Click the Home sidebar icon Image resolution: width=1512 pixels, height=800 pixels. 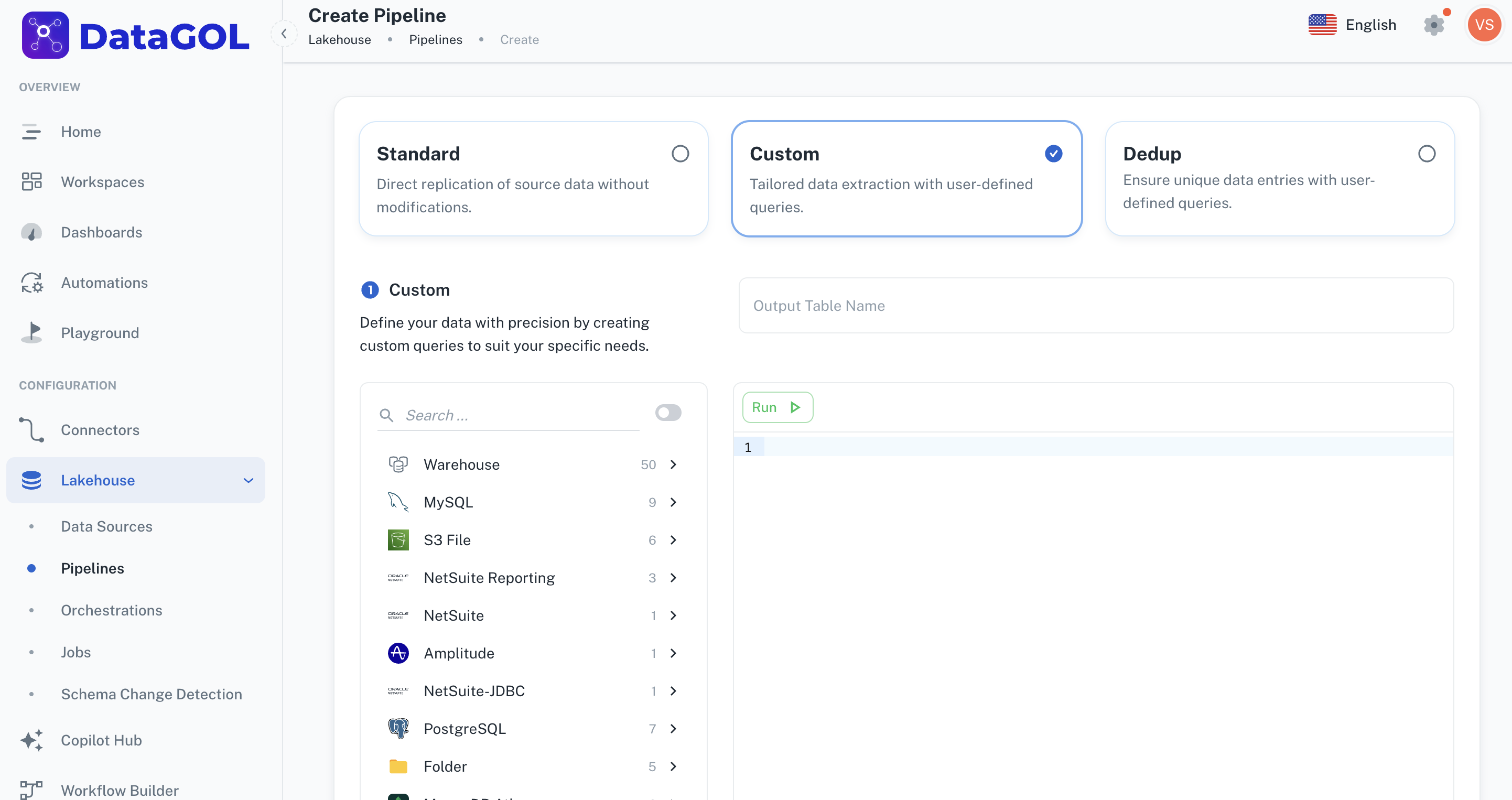[x=31, y=132]
